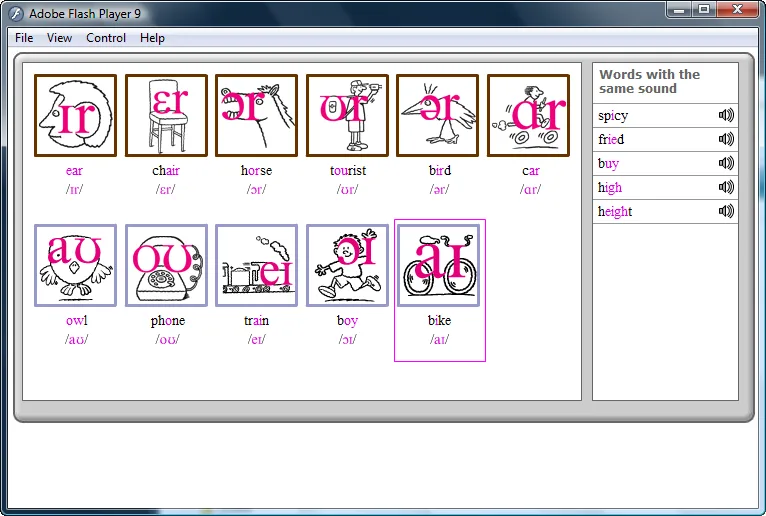Select the owl /aʊ/ sound picture
Image resolution: width=766 pixels, height=516 pixels.
[75, 265]
